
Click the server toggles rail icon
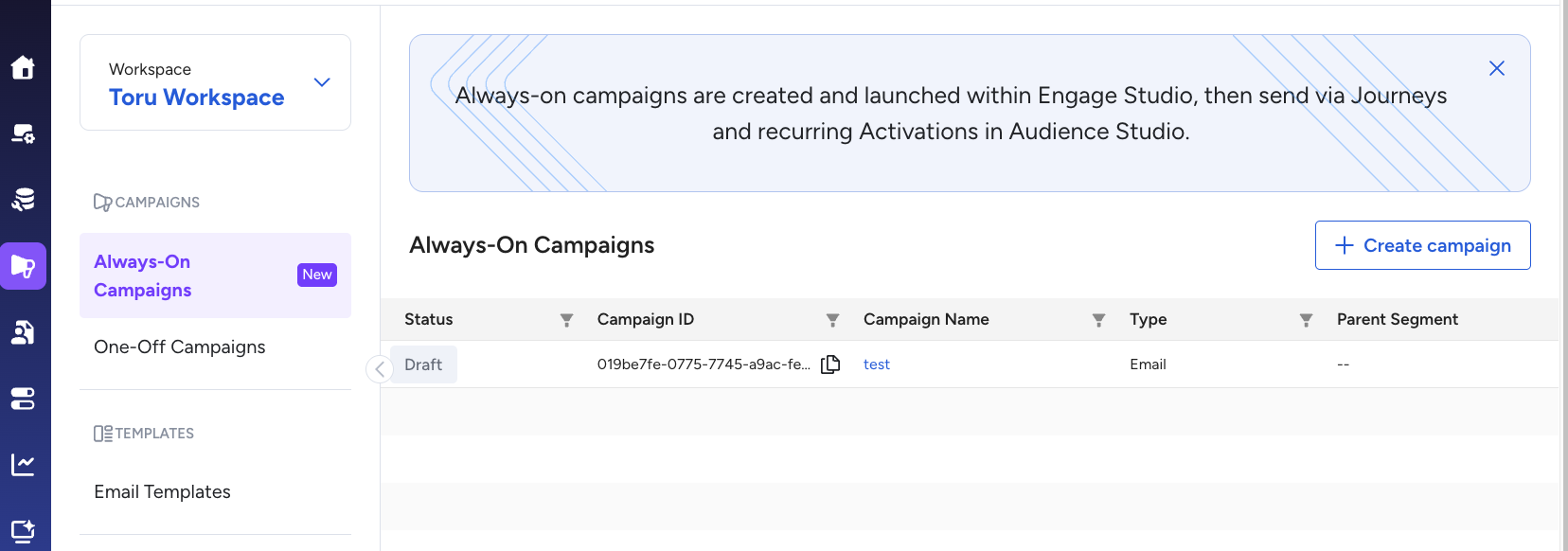[23, 399]
